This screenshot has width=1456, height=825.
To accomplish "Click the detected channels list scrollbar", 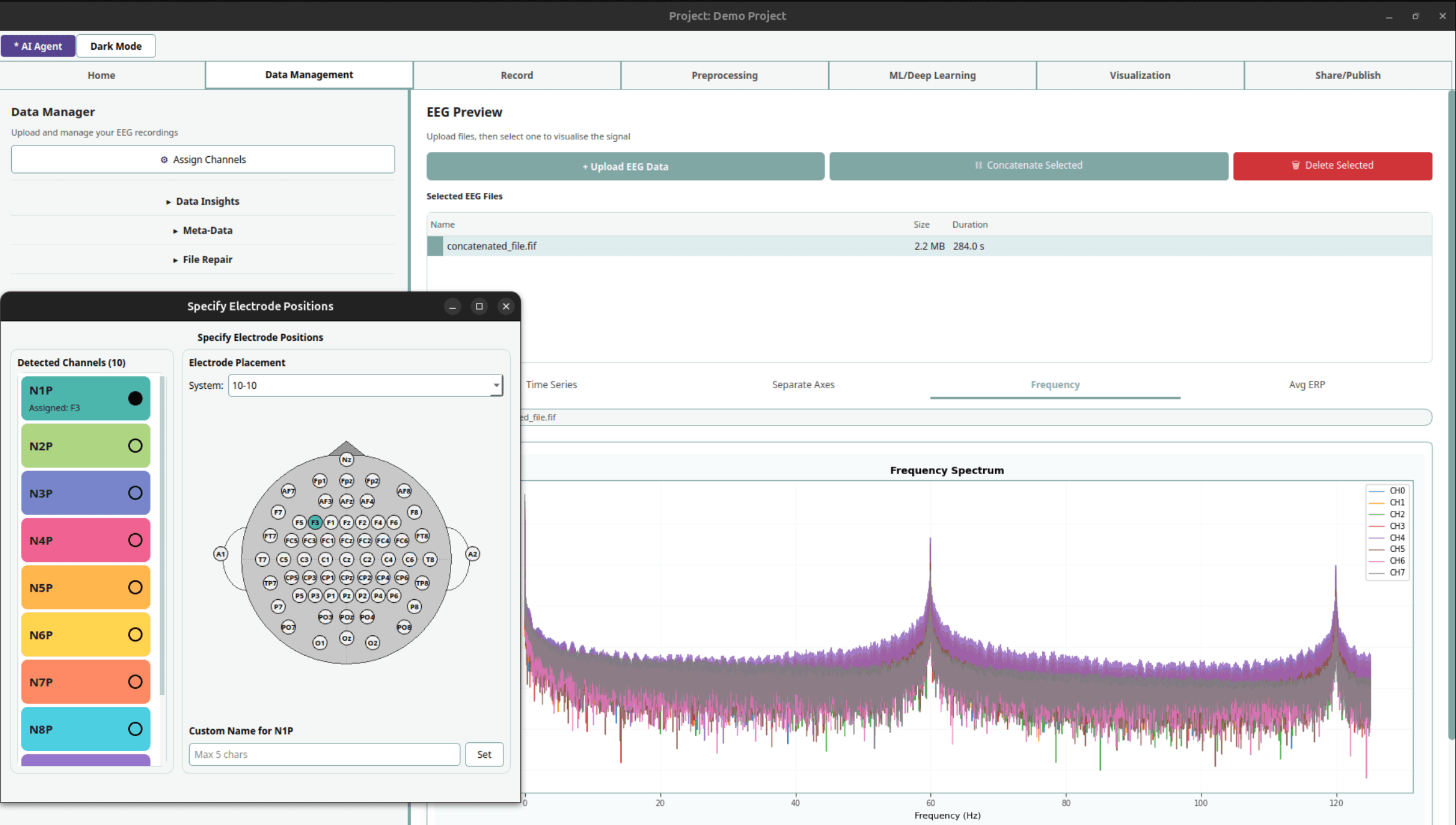I will click(x=162, y=535).
